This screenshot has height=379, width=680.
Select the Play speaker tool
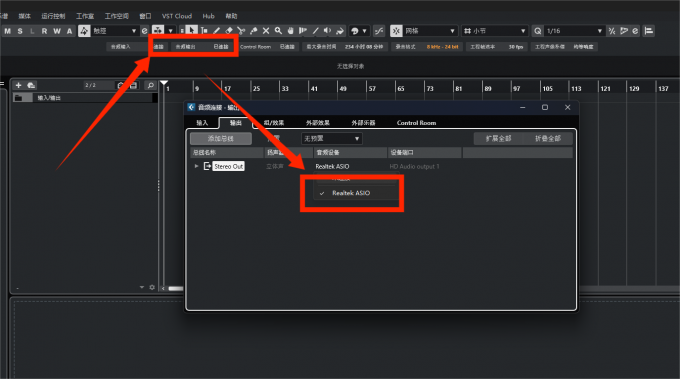(327, 31)
